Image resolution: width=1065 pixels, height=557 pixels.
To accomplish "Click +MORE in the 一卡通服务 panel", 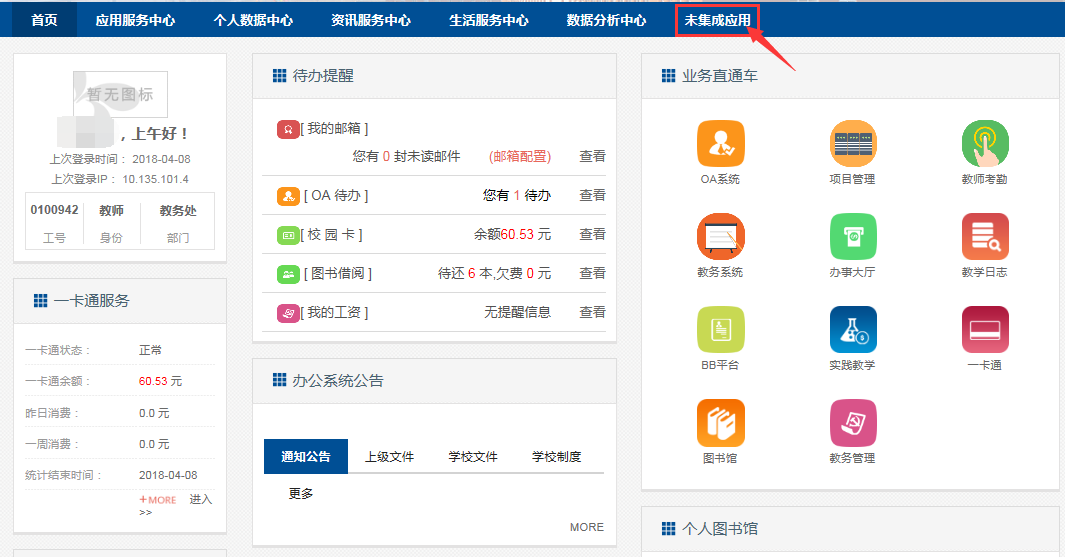I will 158,500.
